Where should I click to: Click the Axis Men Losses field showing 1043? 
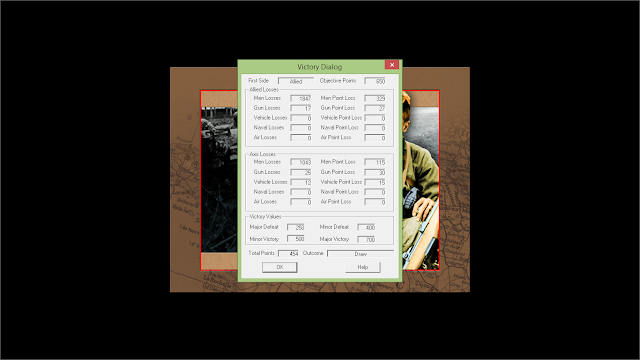click(x=301, y=162)
